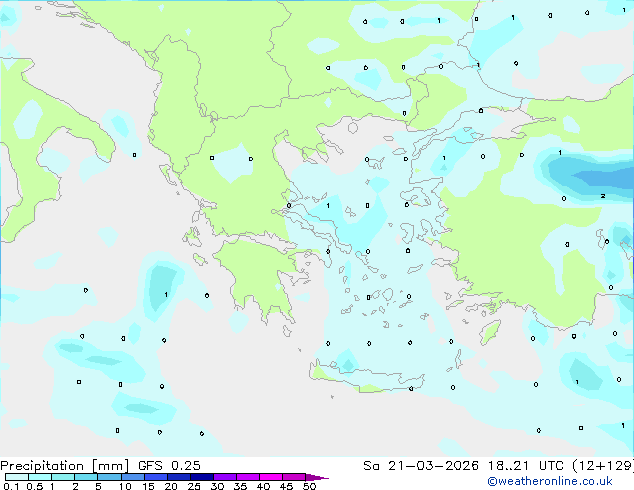Select the 35–40 mm legend swatch

pyautogui.click(x=248, y=477)
